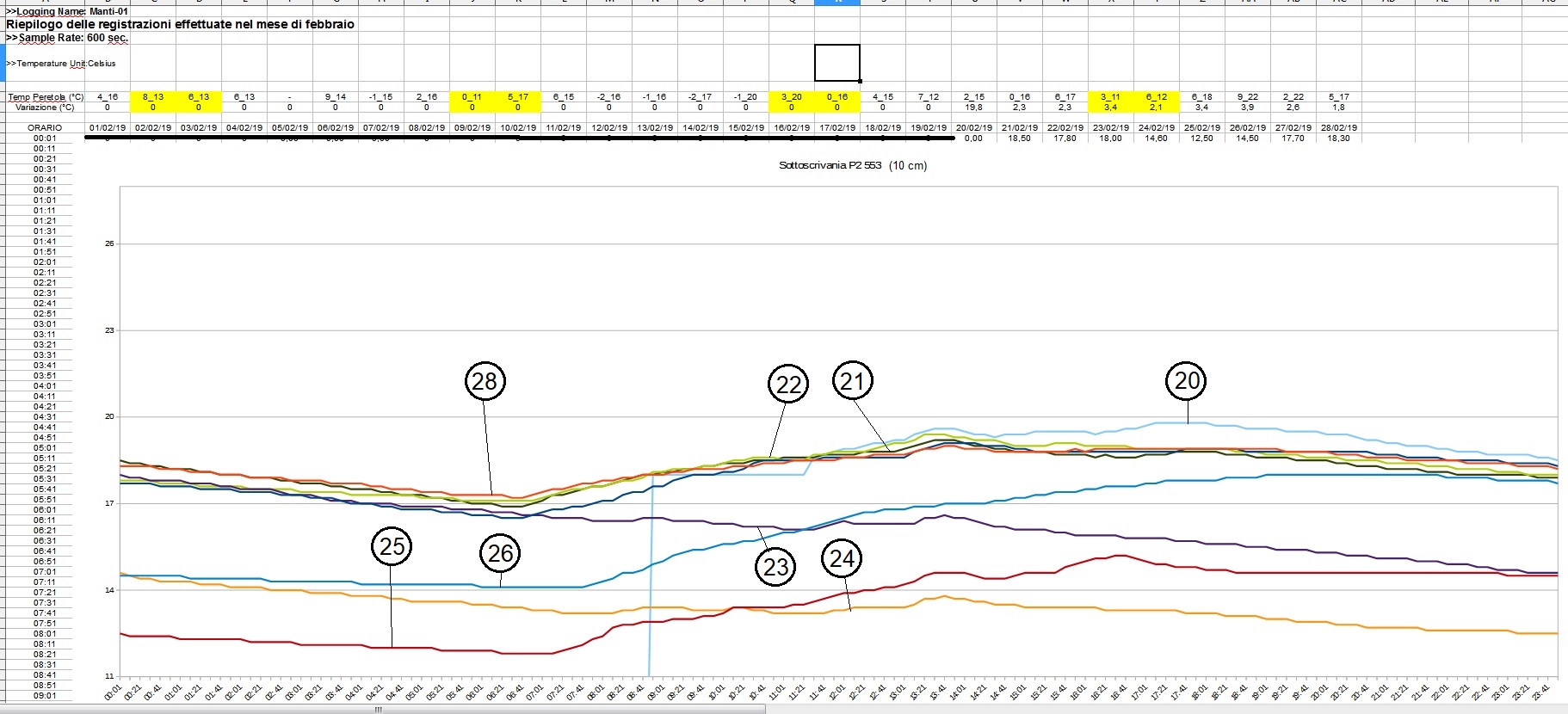Image resolution: width=1568 pixels, height=714 pixels.
Task: Select the circled callout number 24
Action: click(842, 559)
